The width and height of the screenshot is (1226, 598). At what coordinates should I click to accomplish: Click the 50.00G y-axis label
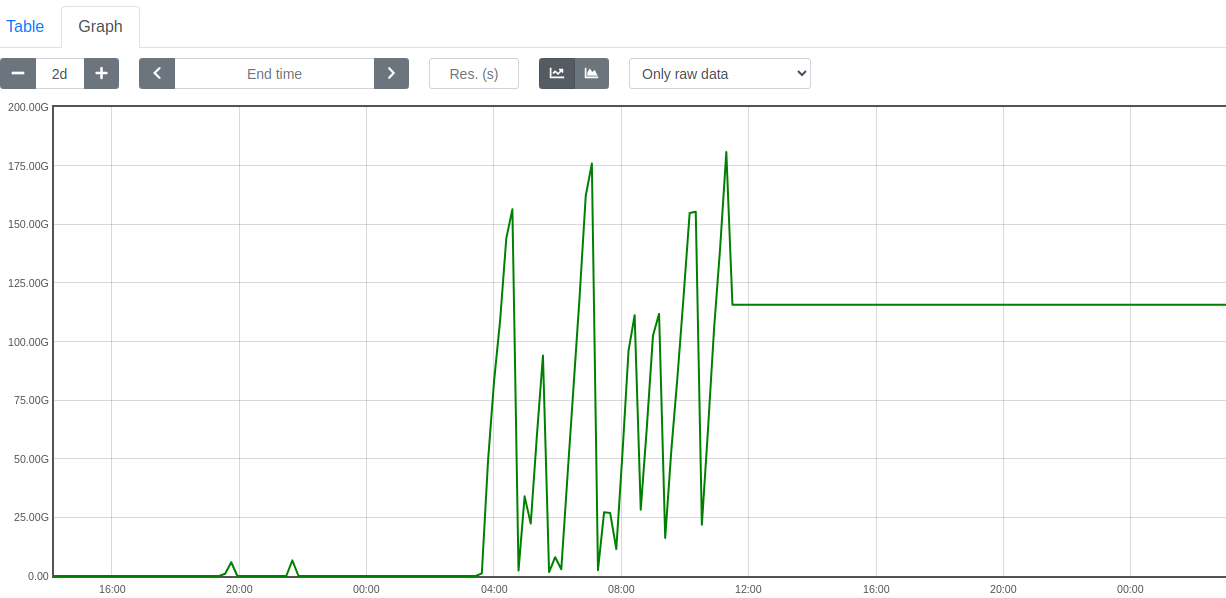(31, 459)
